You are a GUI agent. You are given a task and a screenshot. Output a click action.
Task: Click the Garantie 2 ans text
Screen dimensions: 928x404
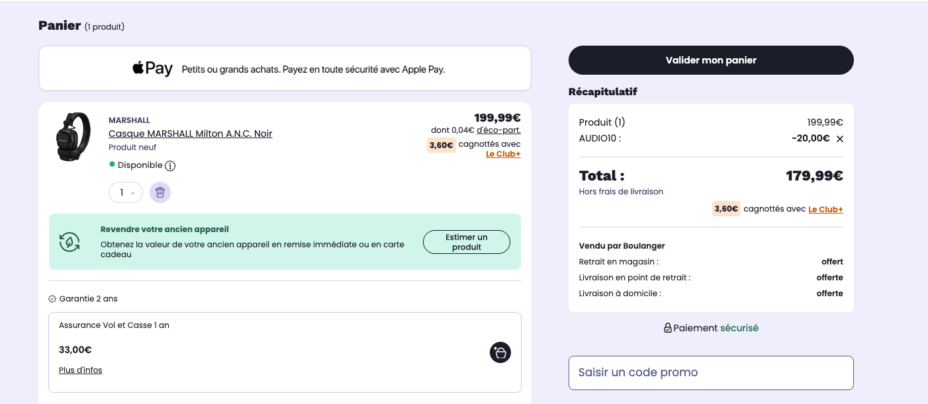tap(88, 299)
